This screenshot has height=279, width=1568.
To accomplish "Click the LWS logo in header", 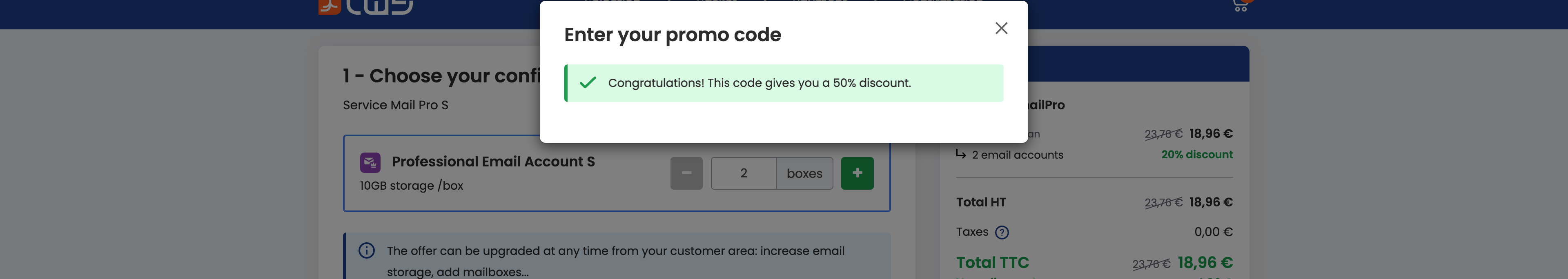I will pos(365,6).
